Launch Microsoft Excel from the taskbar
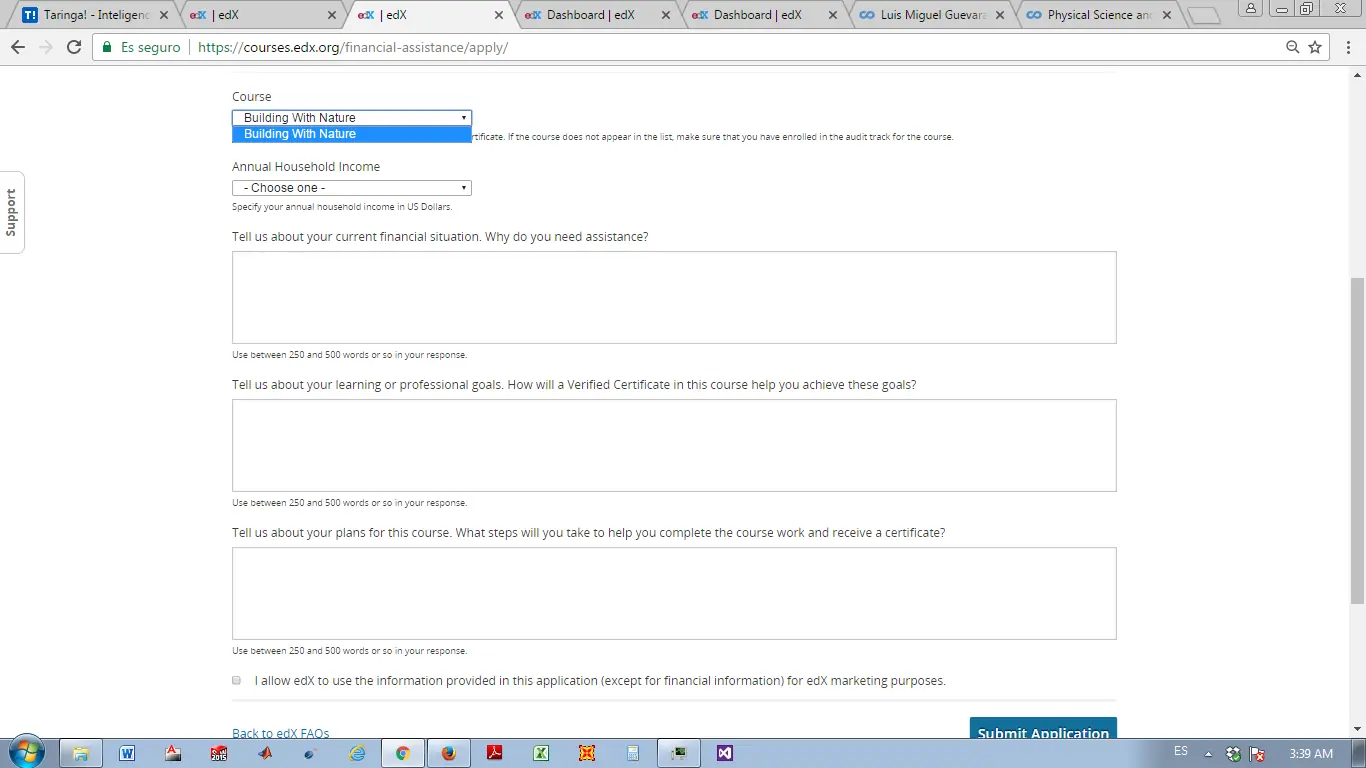Image resolution: width=1366 pixels, height=768 pixels. 541,753
